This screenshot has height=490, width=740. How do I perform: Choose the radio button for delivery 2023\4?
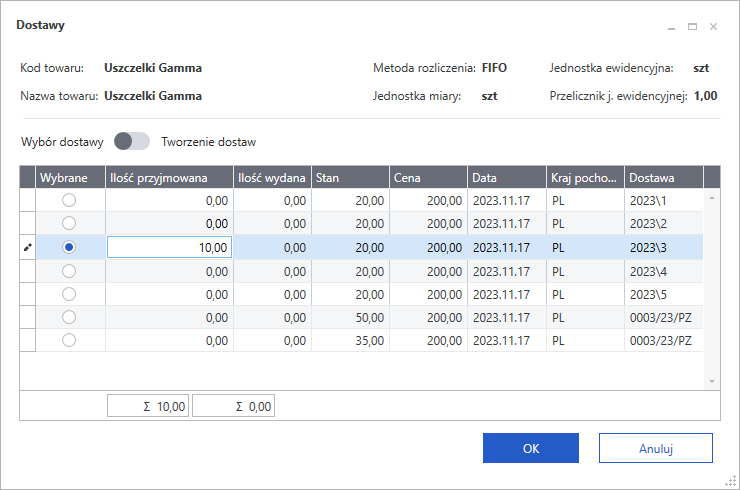click(69, 271)
